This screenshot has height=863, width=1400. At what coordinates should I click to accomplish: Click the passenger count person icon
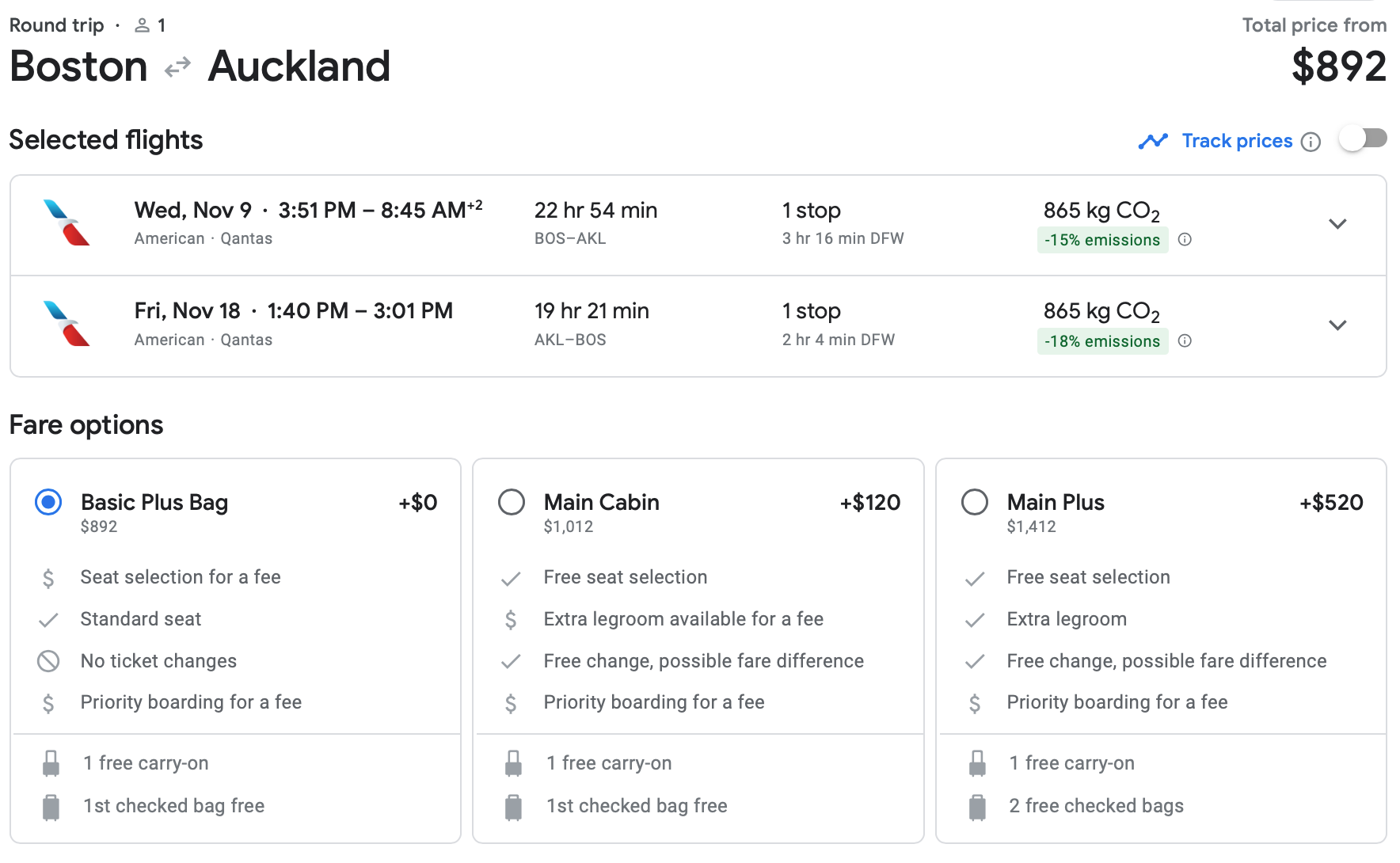click(x=142, y=25)
